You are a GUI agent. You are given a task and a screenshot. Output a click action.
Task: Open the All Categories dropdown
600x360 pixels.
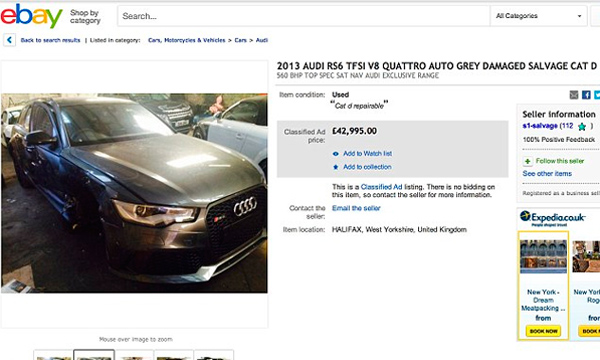click(x=538, y=16)
